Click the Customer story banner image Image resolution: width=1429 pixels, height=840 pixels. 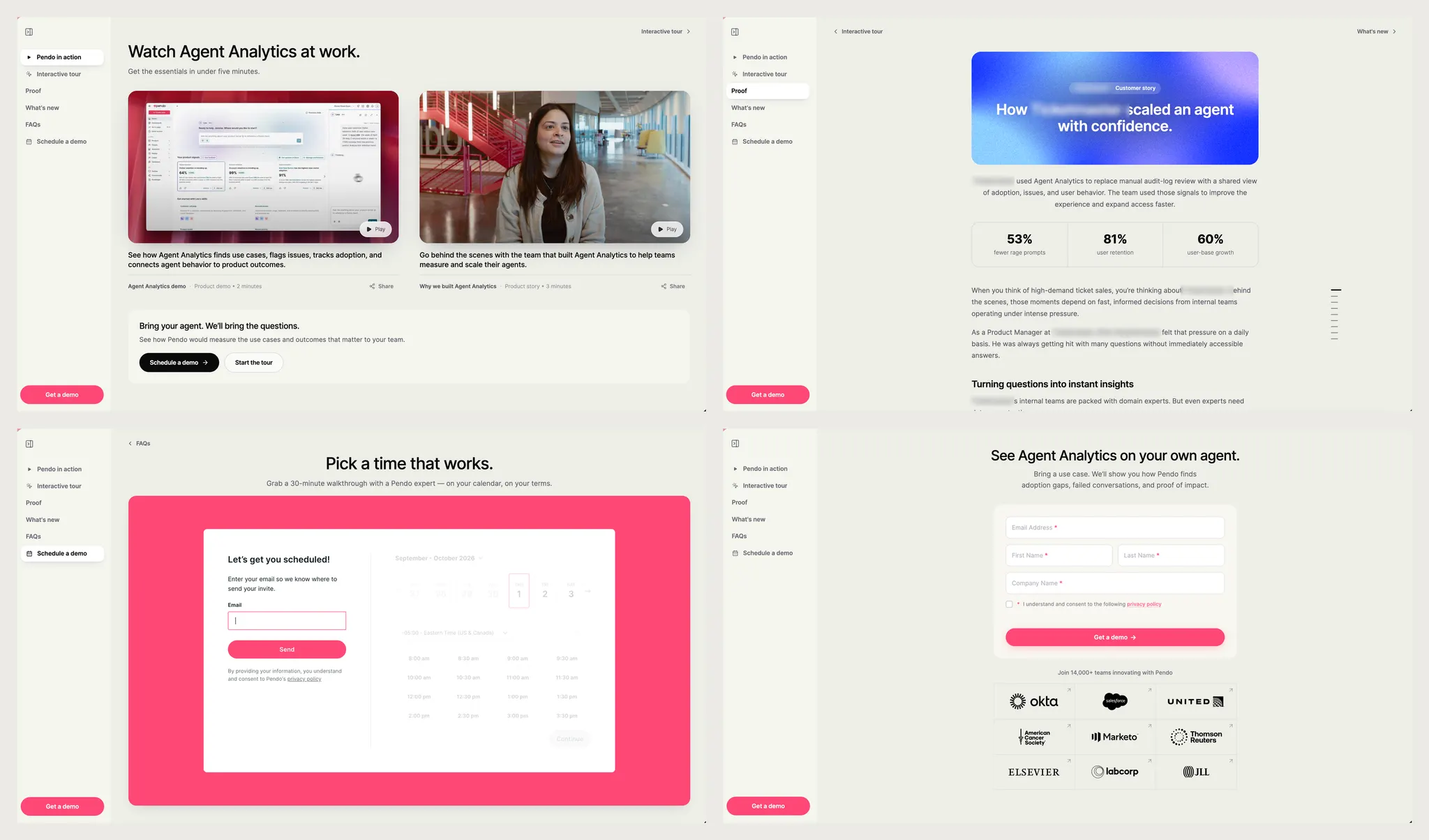click(1115, 108)
